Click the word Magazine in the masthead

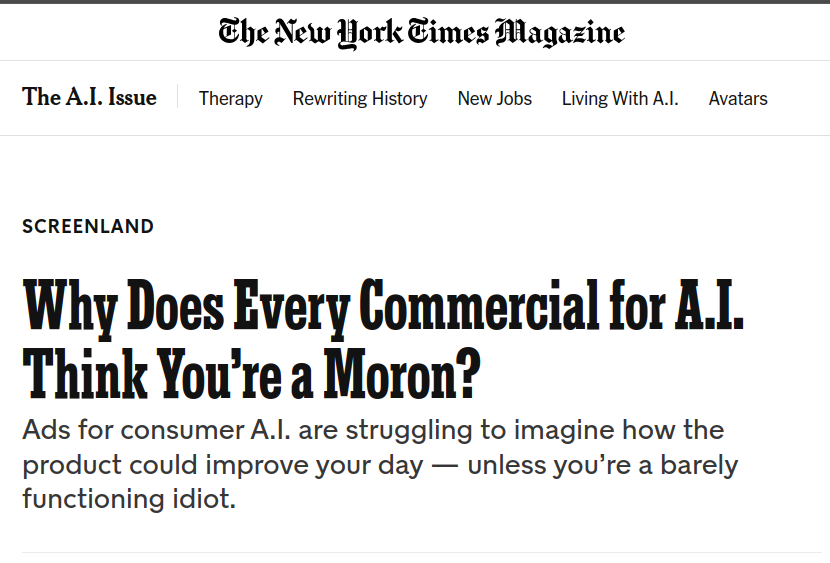click(x=560, y=32)
